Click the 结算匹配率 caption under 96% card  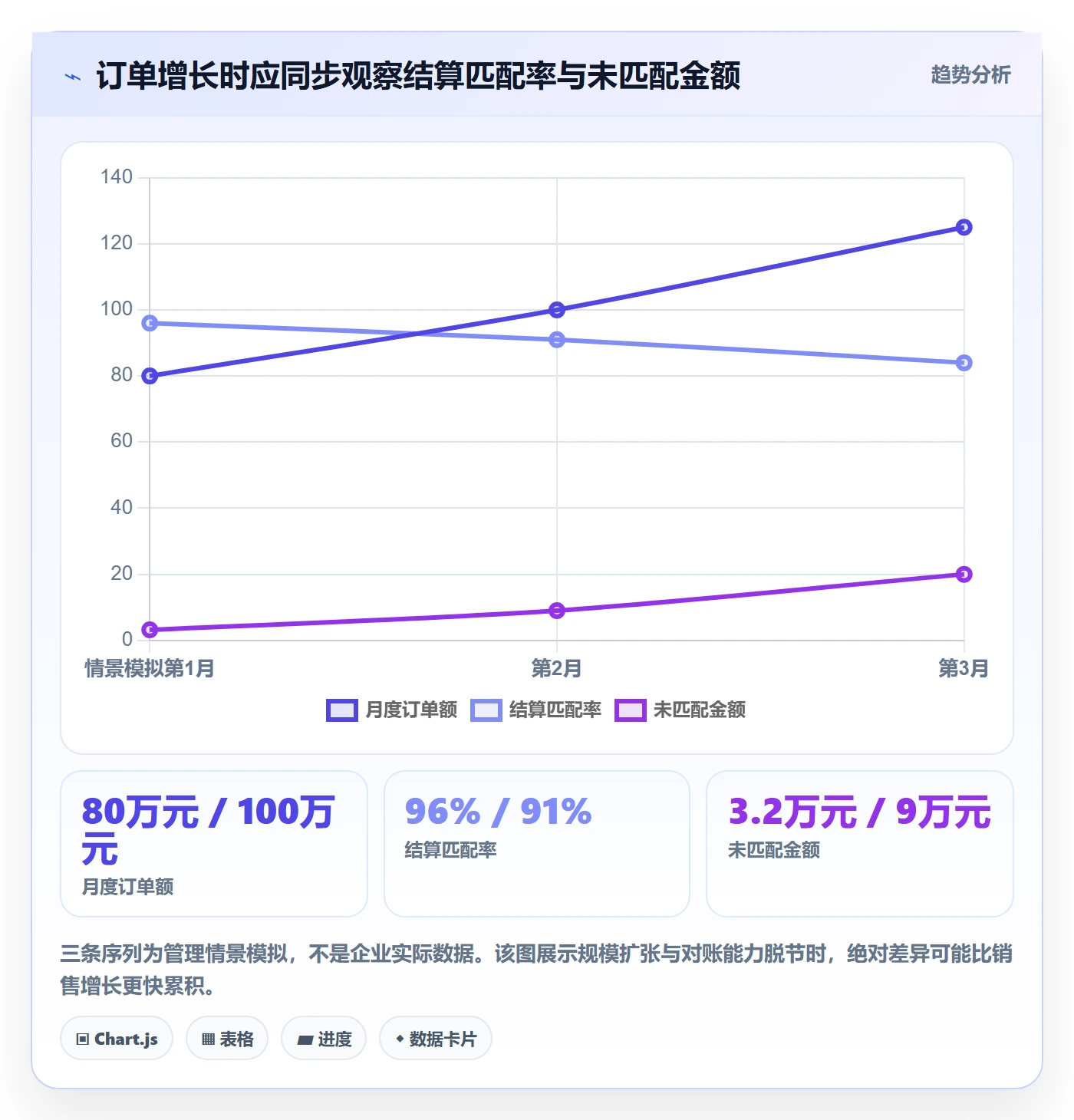click(x=451, y=850)
